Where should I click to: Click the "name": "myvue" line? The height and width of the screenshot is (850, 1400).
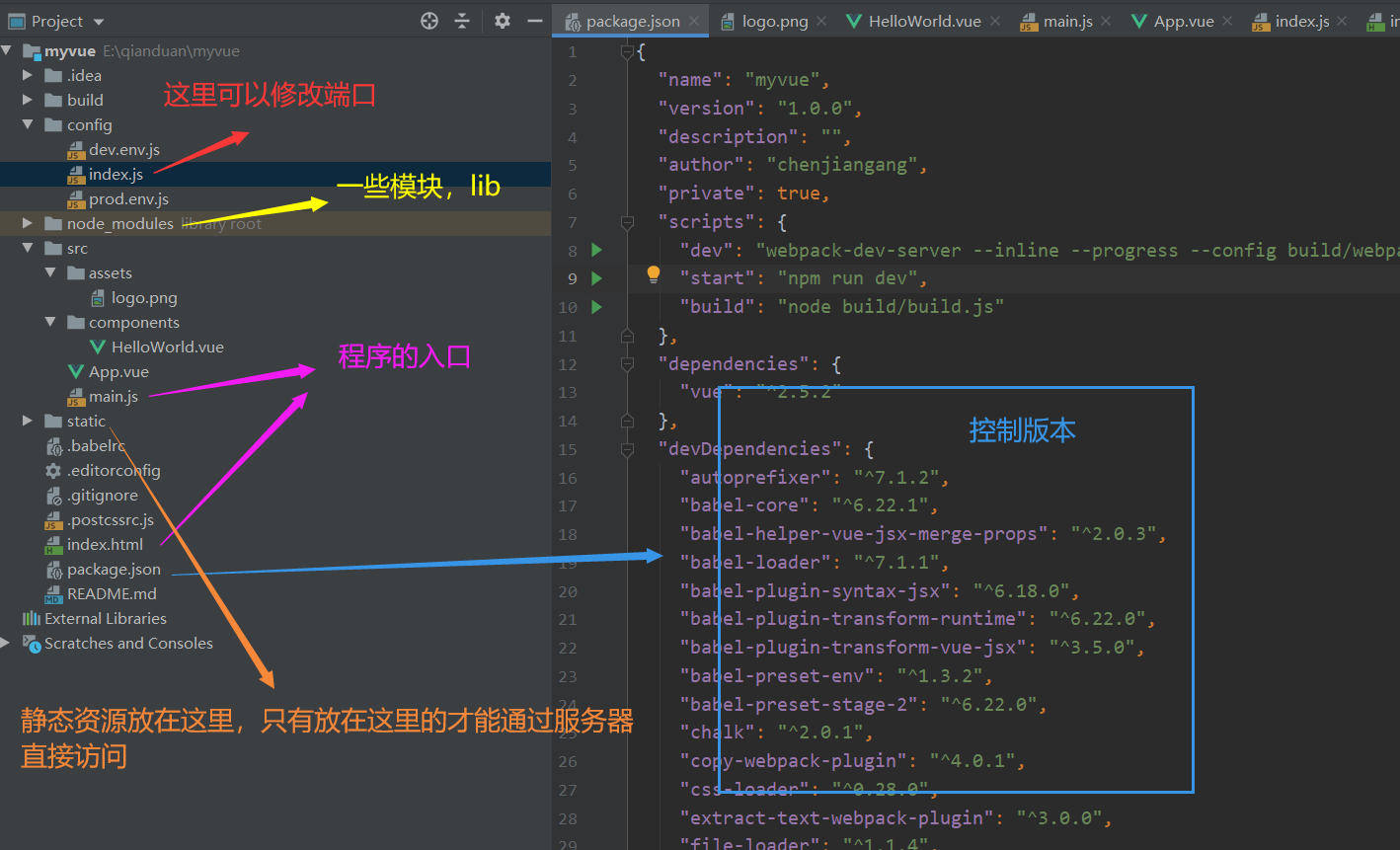(744, 80)
